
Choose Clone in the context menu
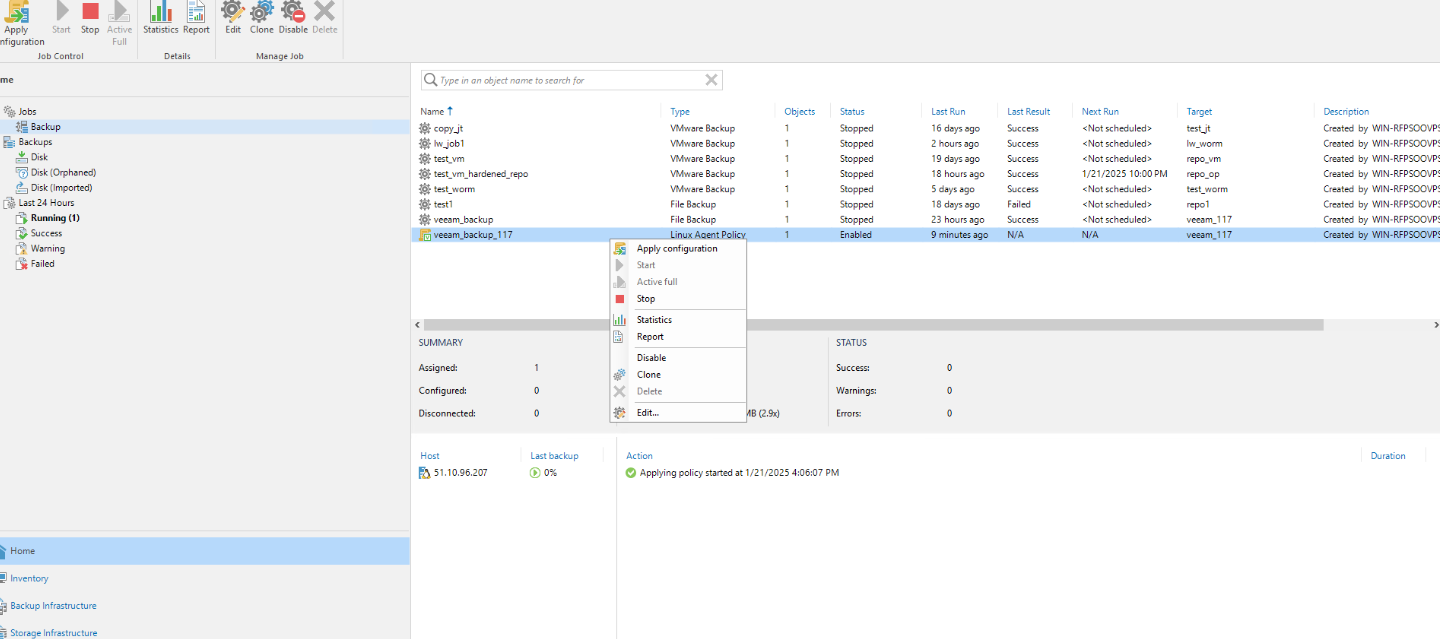coord(649,375)
